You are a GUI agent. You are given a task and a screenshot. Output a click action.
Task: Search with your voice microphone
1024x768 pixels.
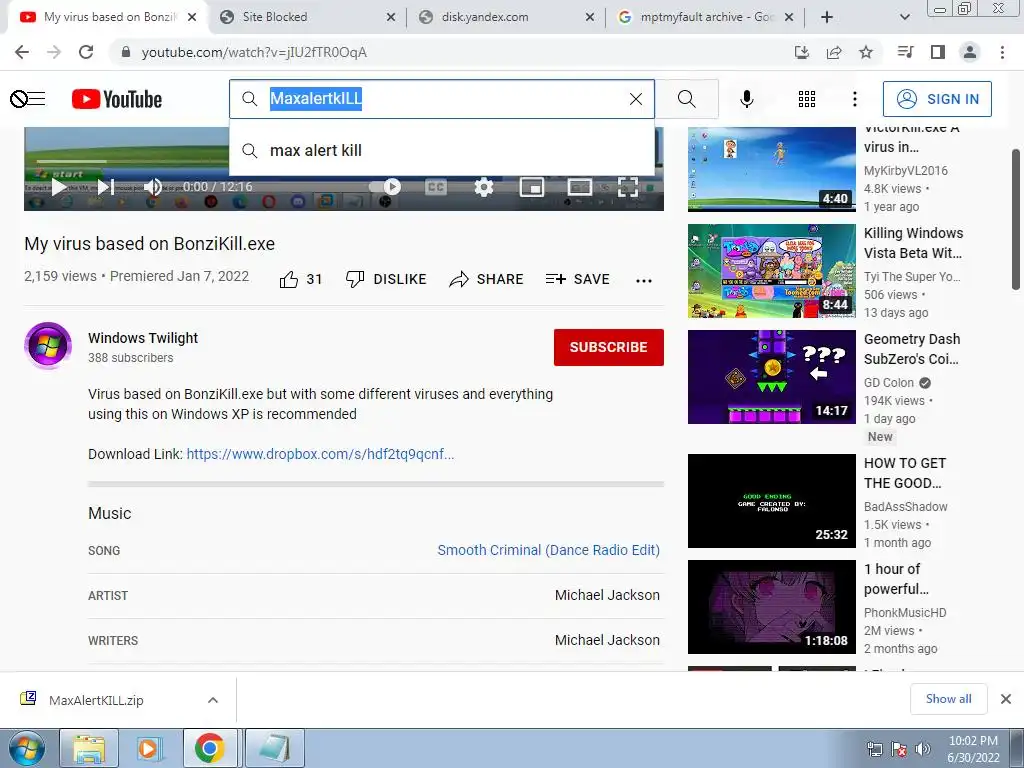[747, 99]
